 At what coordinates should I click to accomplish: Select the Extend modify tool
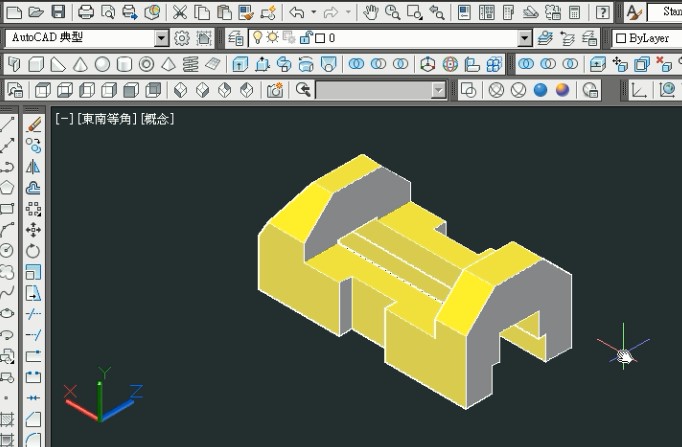tap(33, 335)
